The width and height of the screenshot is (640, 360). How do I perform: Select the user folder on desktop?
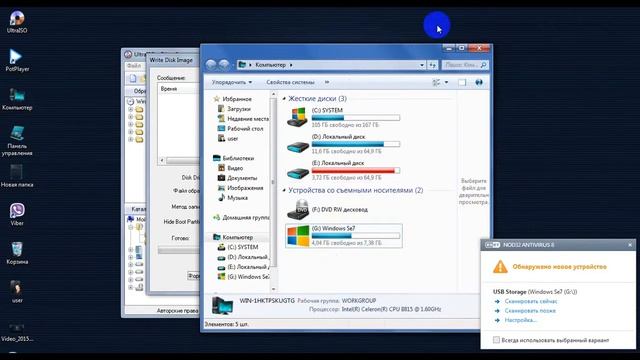17,291
